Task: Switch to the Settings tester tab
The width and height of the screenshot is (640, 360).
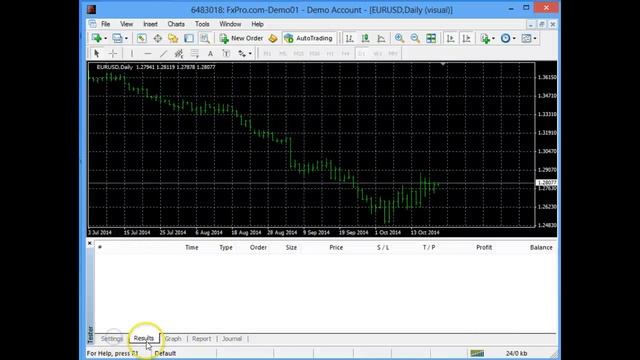Action: coord(111,339)
